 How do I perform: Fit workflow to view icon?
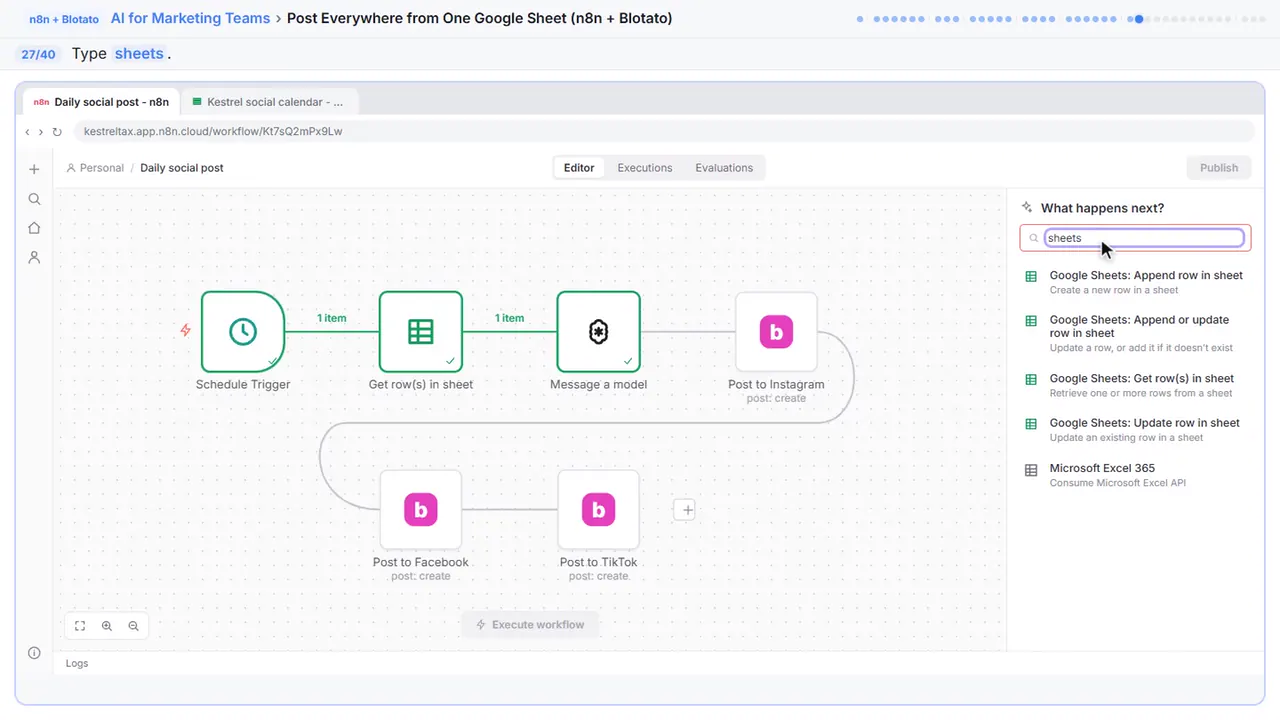coord(80,626)
